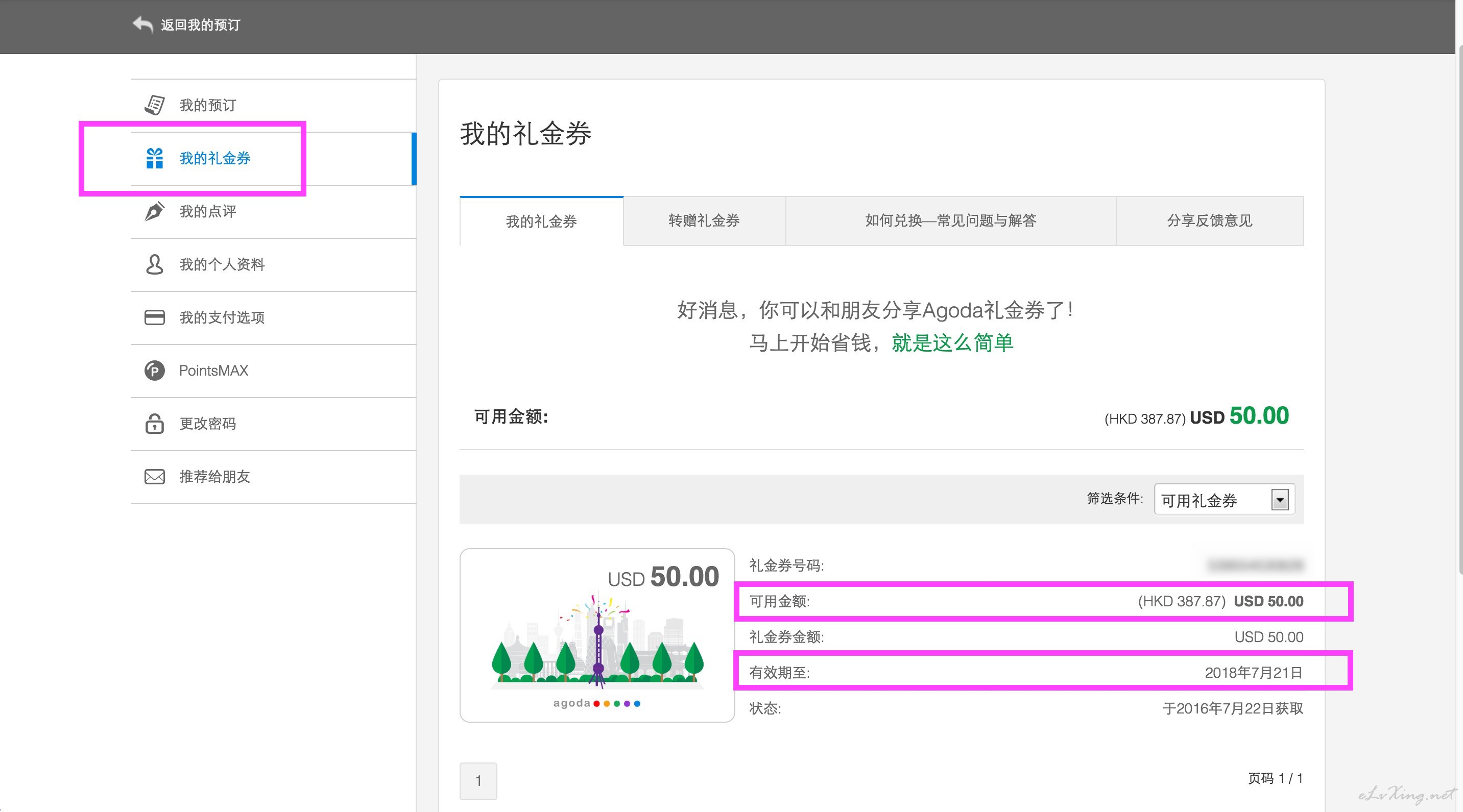This screenshot has width=1463, height=812.
Task: Click the back arrow icon in header
Action: tap(142, 24)
